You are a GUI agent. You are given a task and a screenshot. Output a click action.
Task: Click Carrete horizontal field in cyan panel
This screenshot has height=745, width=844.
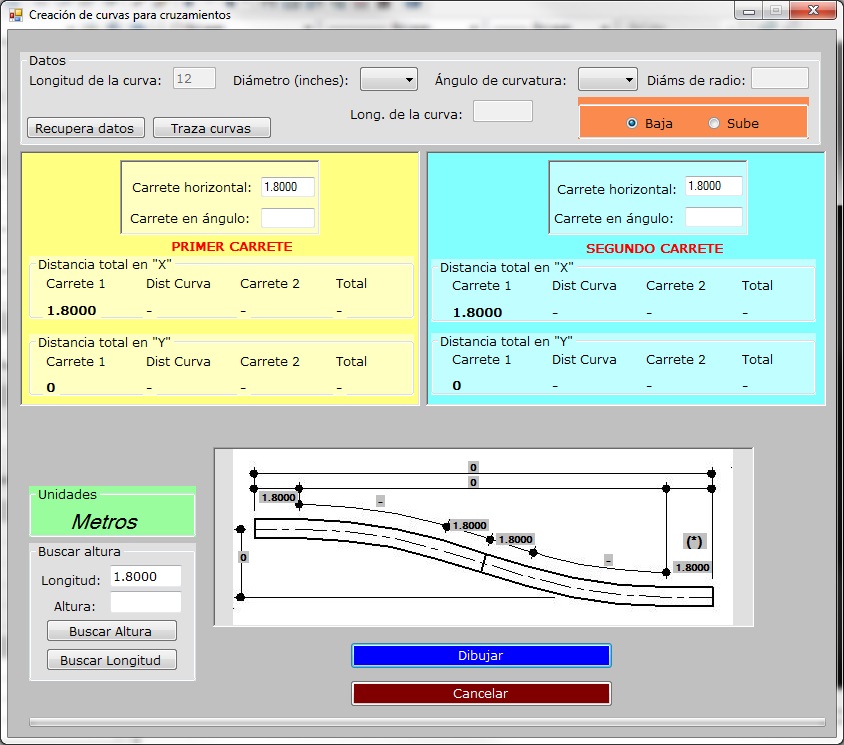click(713, 186)
